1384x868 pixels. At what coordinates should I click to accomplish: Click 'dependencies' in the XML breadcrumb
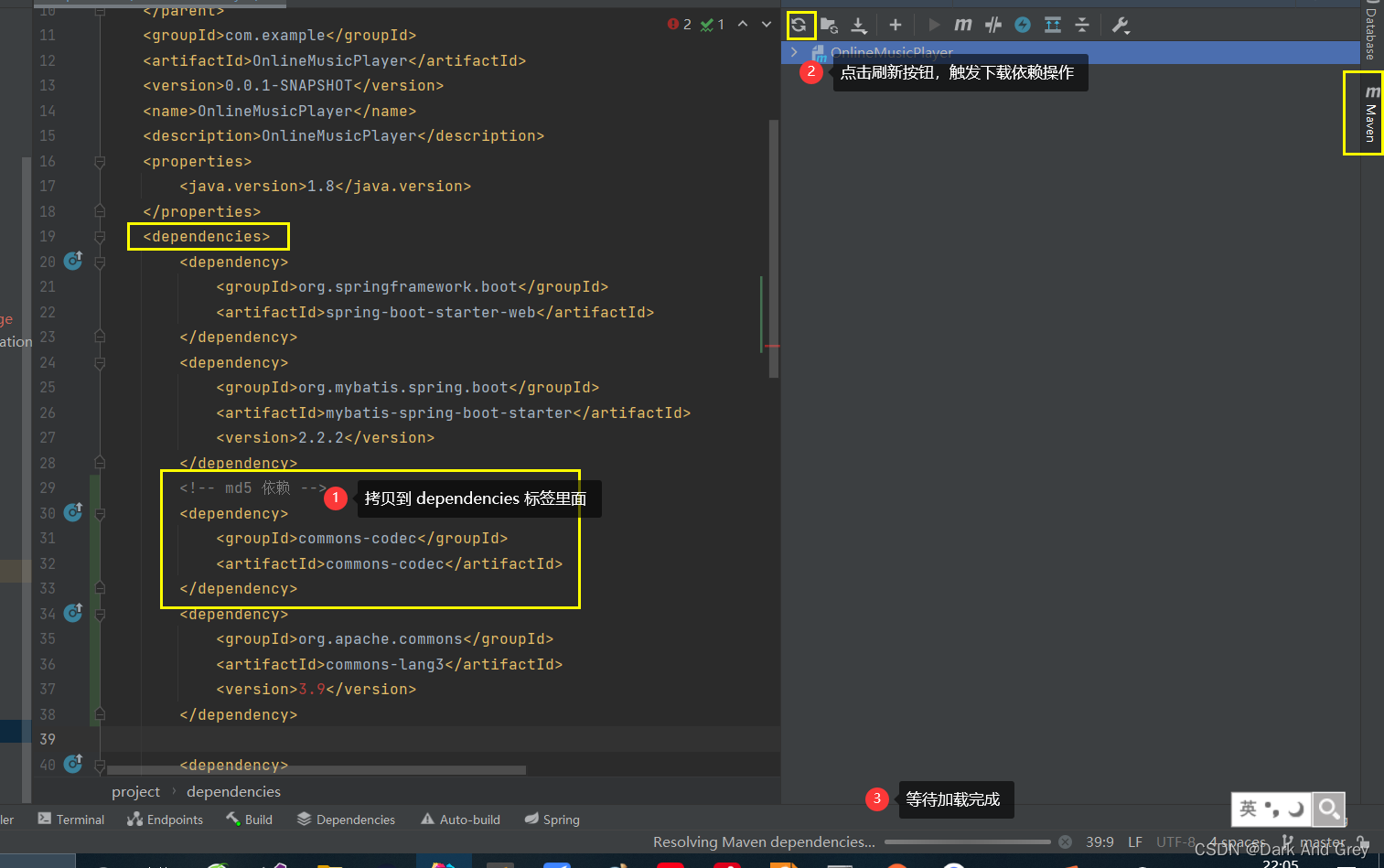233,792
